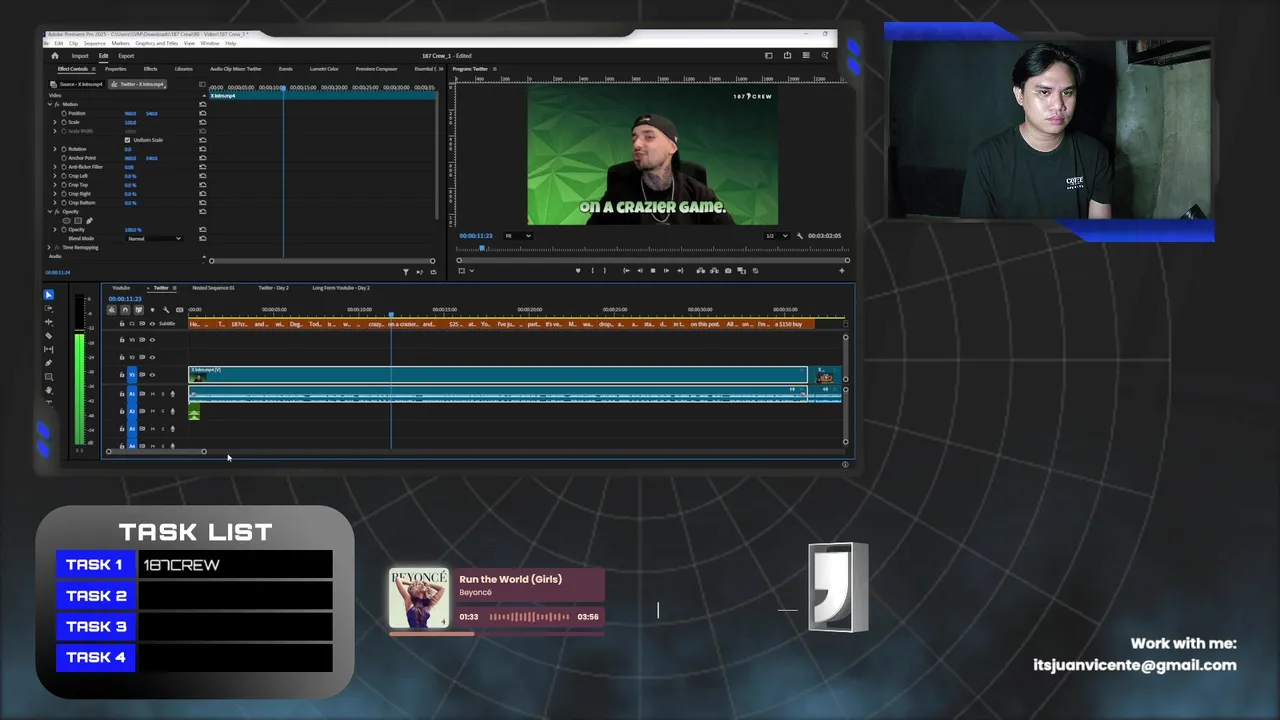Screen dimensions: 1280x720
Task: Toggle Uniform Scale checkbox
Action: tap(127, 140)
